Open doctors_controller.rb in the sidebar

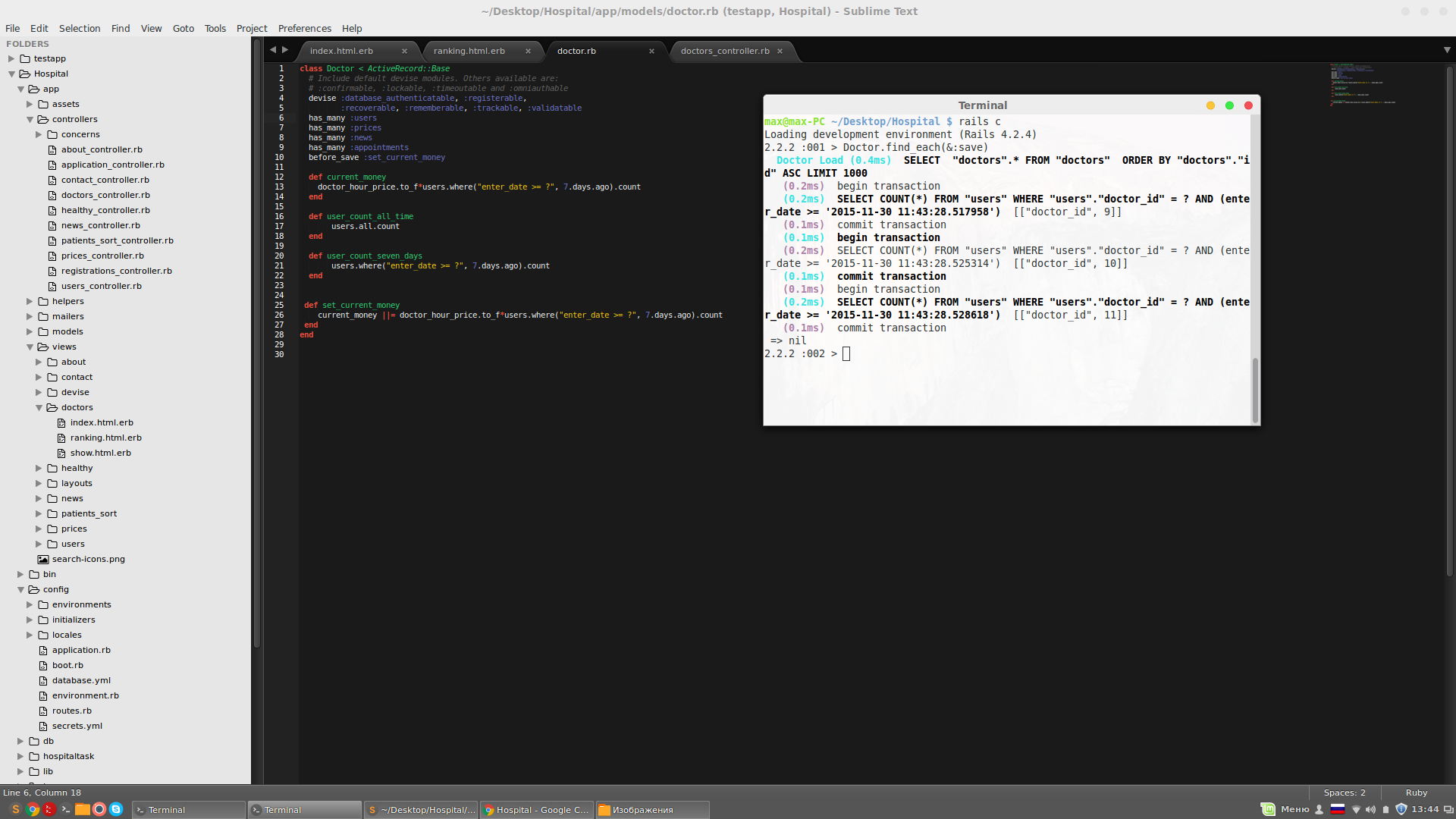coord(105,195)
